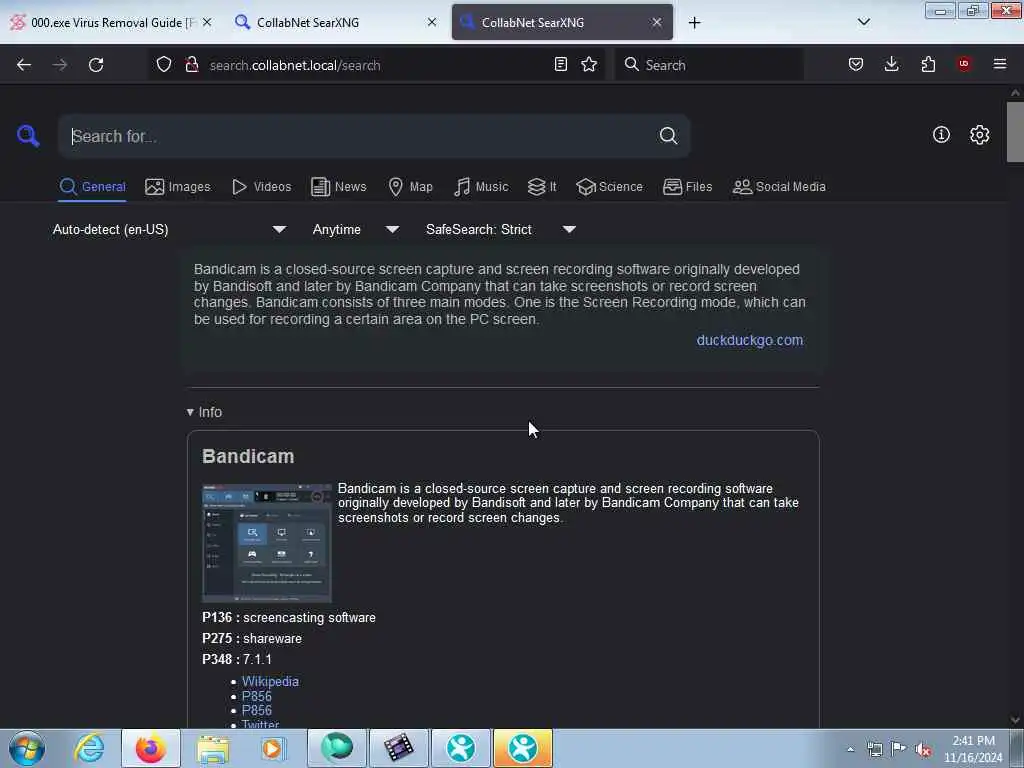Collapse the Info section

coord(204,412)
